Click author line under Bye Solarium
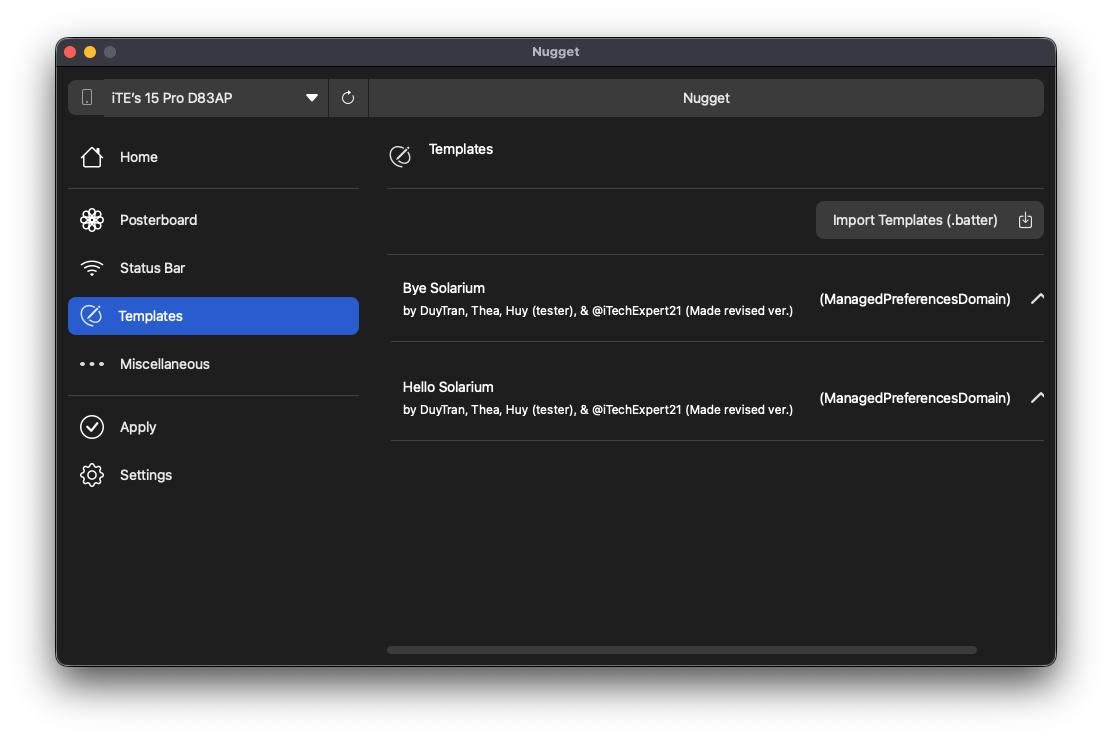This screenshot has height=740, width=1112. point(598,311)
